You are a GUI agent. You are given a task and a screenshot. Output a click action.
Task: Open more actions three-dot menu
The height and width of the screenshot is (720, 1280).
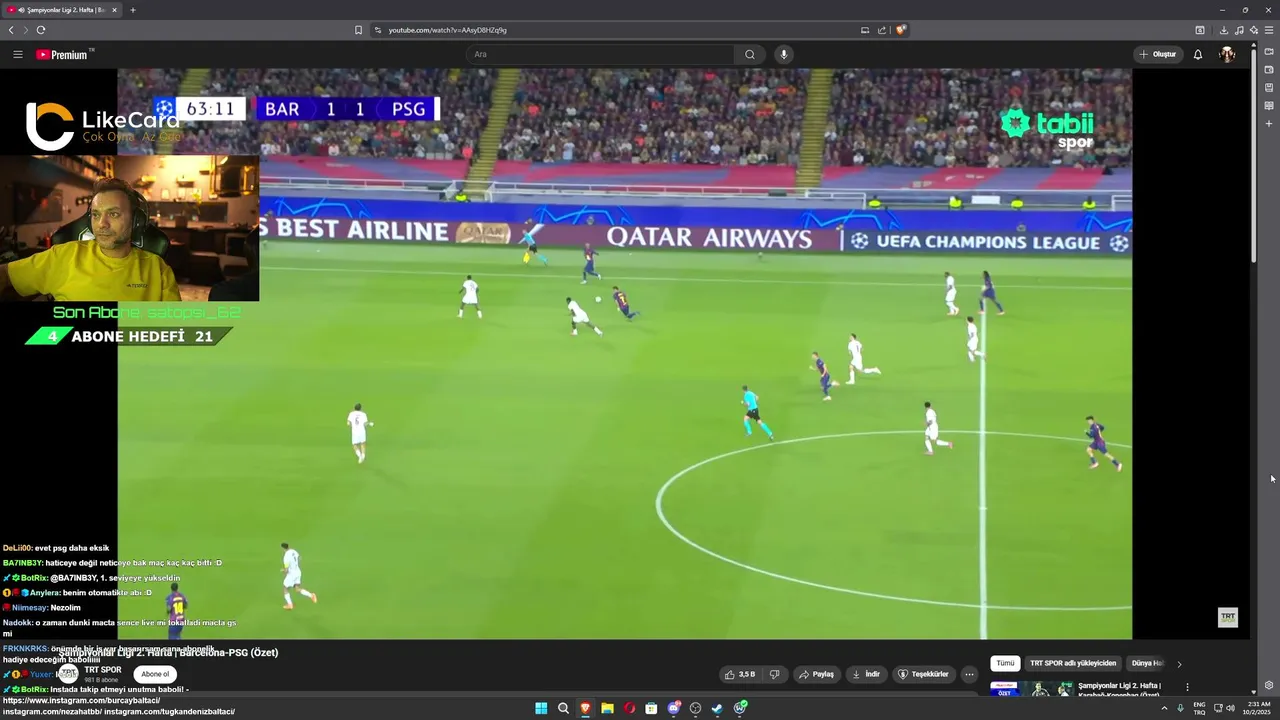[x=969, y=674]
